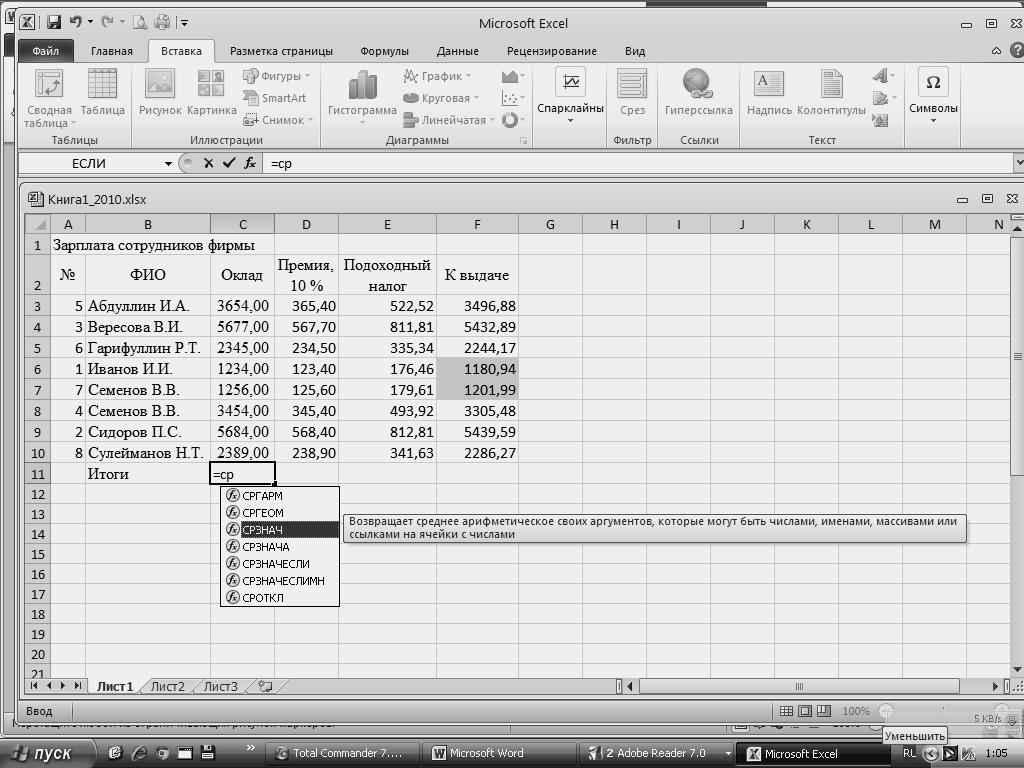
Task: Open the Symbols (Символы) menu
Action: pos(933,95)
